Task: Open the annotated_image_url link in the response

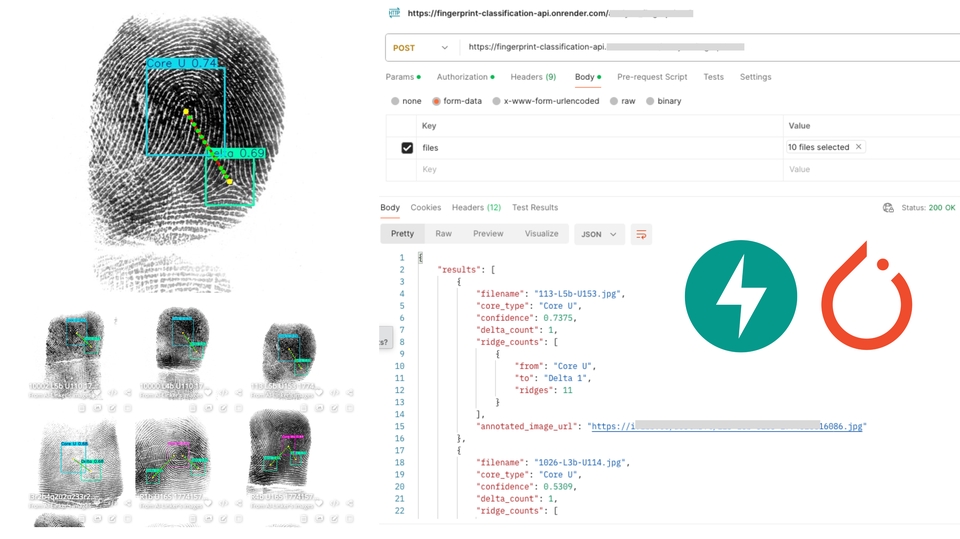Action: (726, 426)
